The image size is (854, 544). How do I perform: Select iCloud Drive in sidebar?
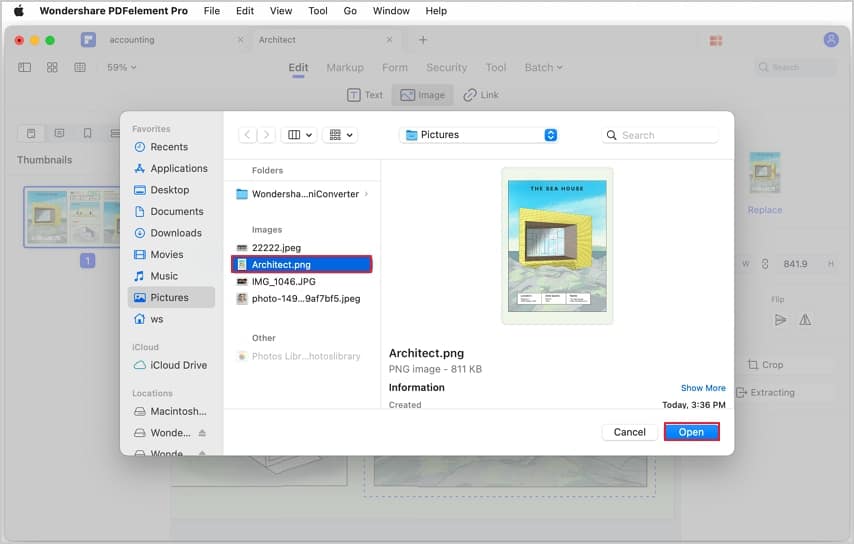(170, 365)
